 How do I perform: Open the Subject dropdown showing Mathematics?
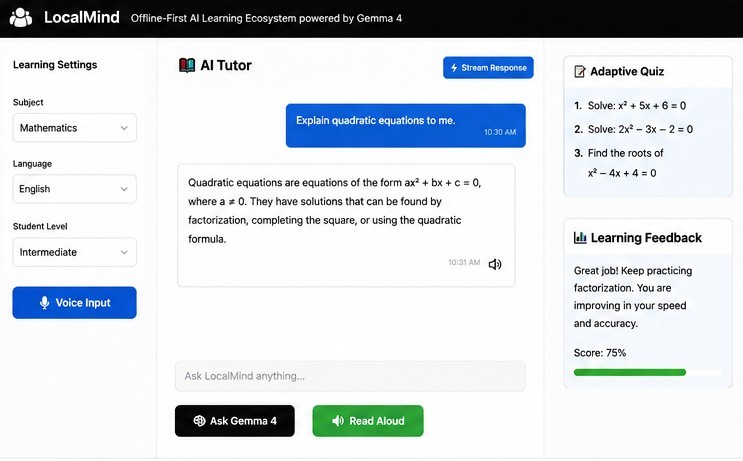click(74, 128)
